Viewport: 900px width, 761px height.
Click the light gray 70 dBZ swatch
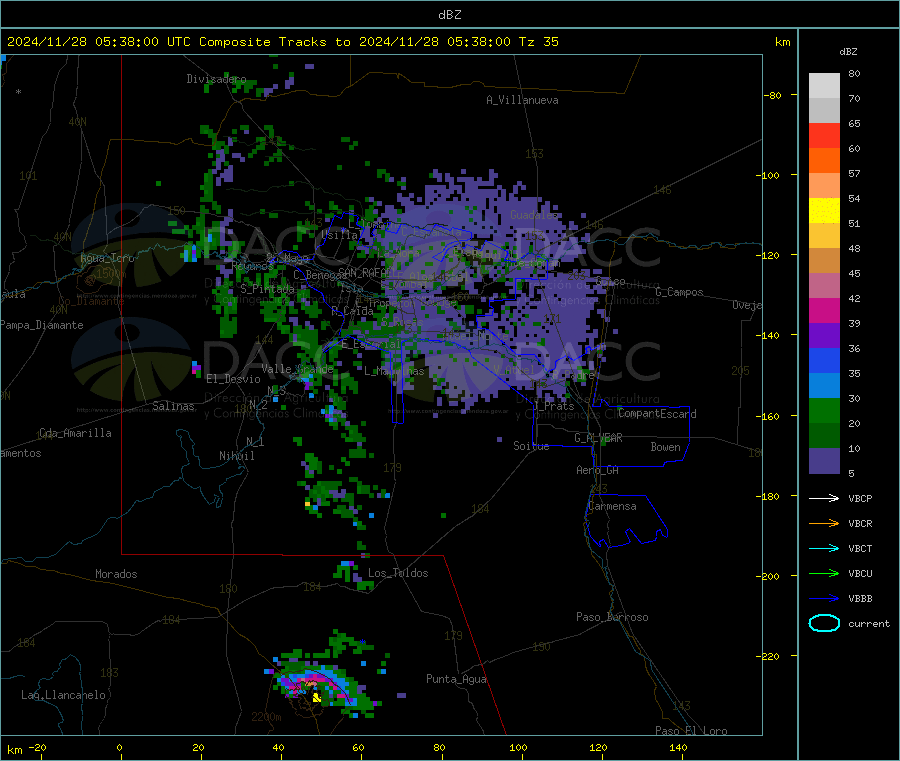[x=824, y=86]
